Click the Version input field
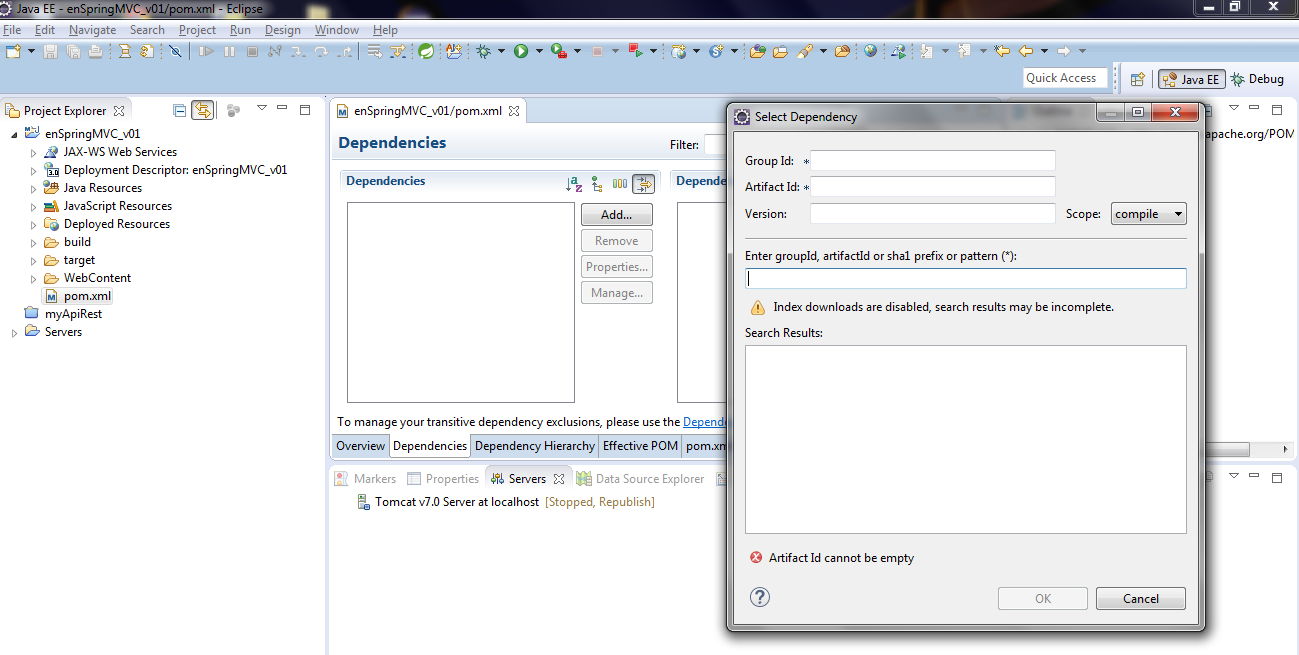This screenshot has width=1299, height=655. point(933,214)
